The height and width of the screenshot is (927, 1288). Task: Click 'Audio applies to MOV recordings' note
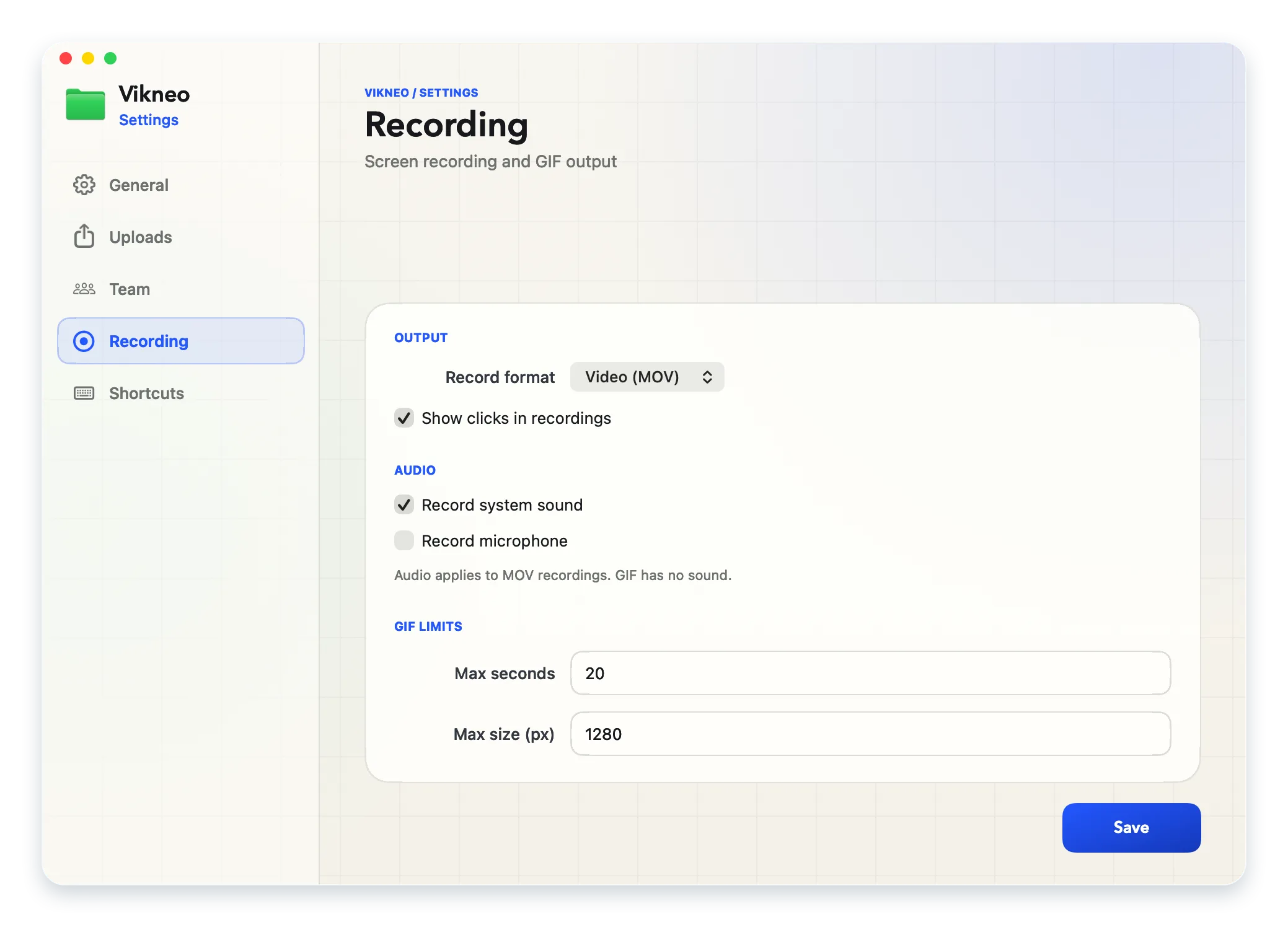(563, 575)
